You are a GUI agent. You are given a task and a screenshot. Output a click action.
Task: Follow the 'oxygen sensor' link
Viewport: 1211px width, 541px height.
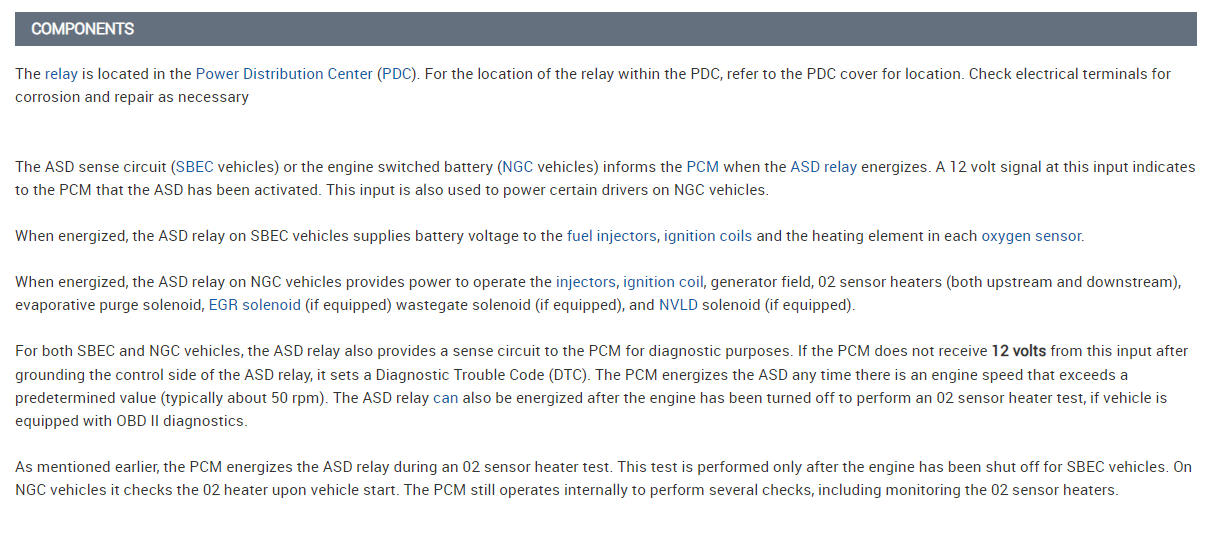point(1031,237)
